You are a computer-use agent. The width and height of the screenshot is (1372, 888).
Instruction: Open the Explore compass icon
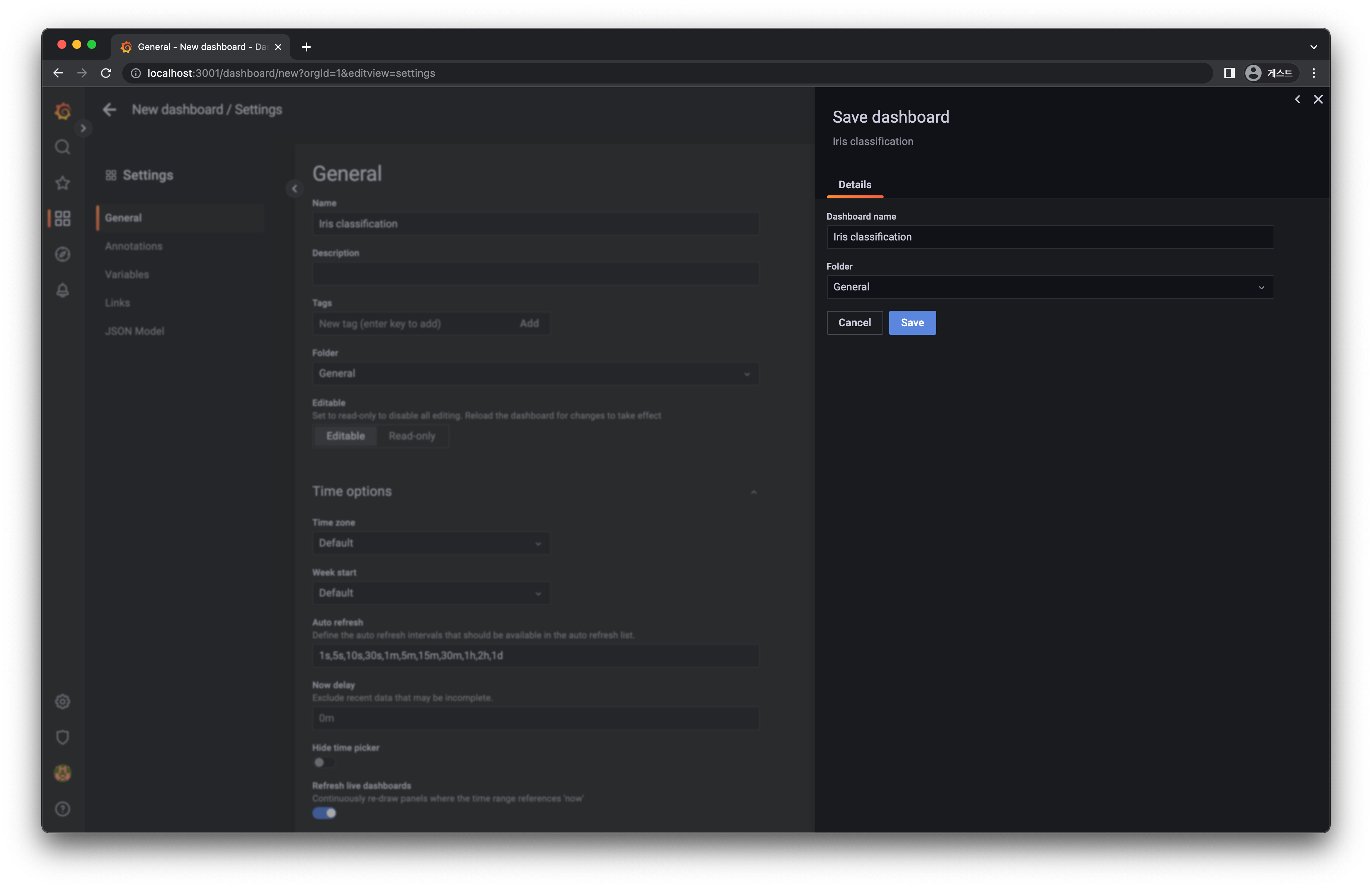(63, 254)
